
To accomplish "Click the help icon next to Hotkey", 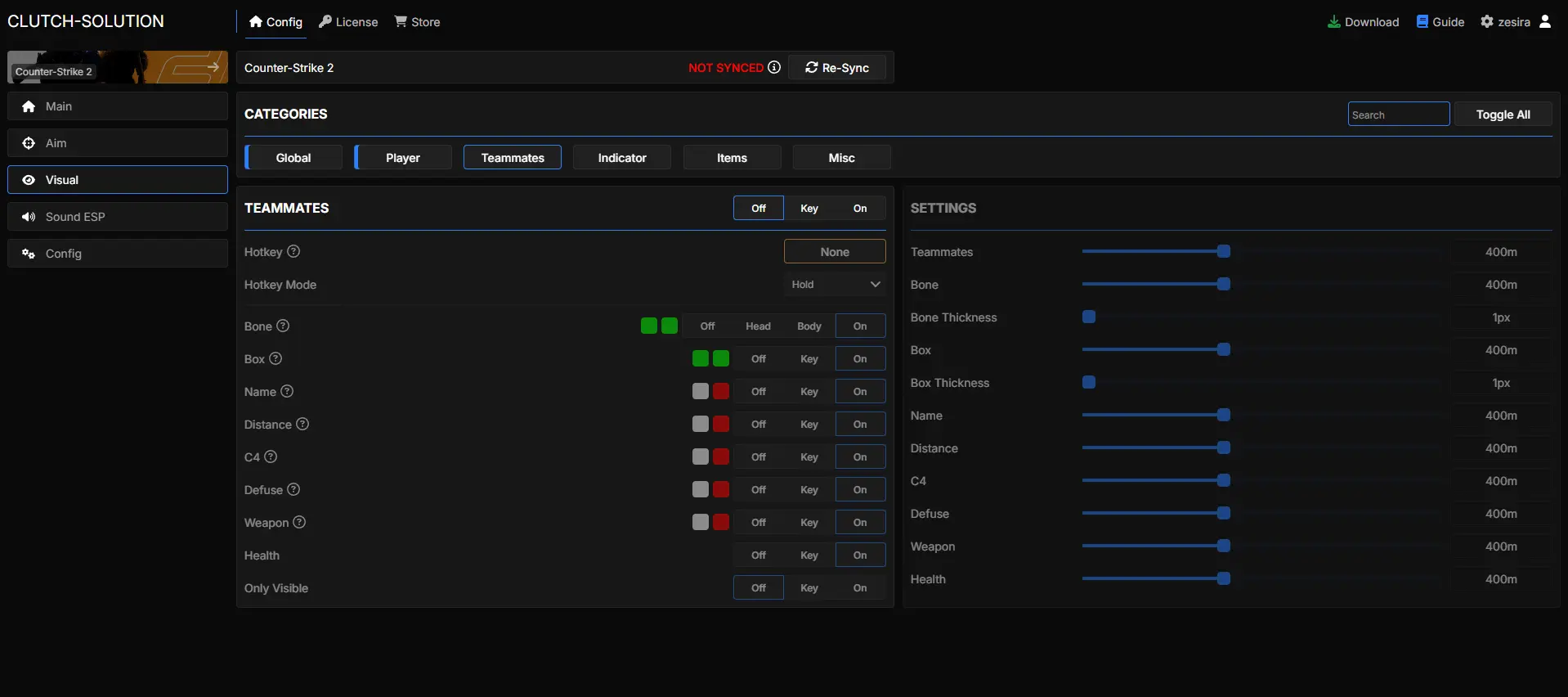I will coord(293,252).
